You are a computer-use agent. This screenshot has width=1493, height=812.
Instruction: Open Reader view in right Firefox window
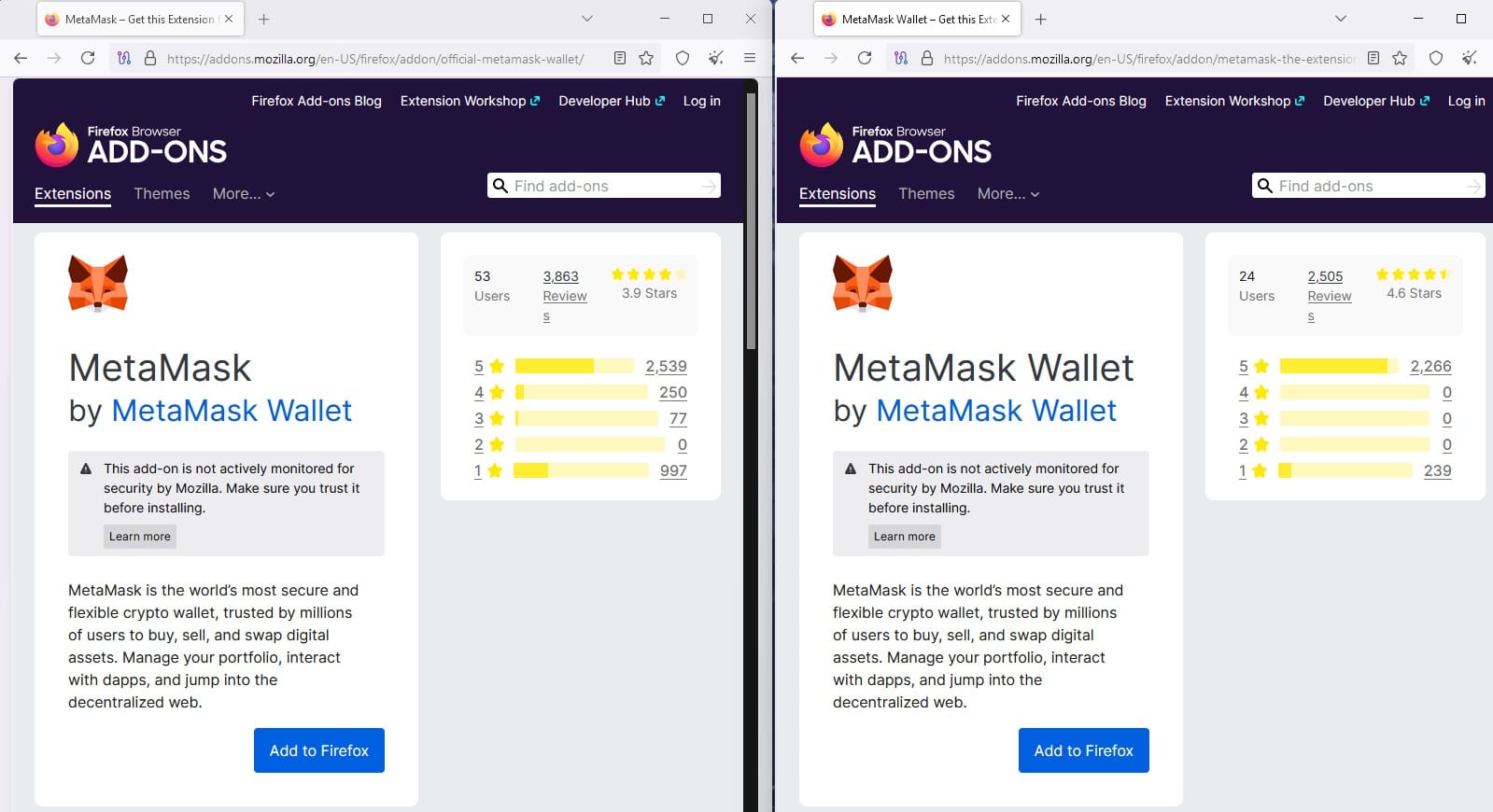1373,58
